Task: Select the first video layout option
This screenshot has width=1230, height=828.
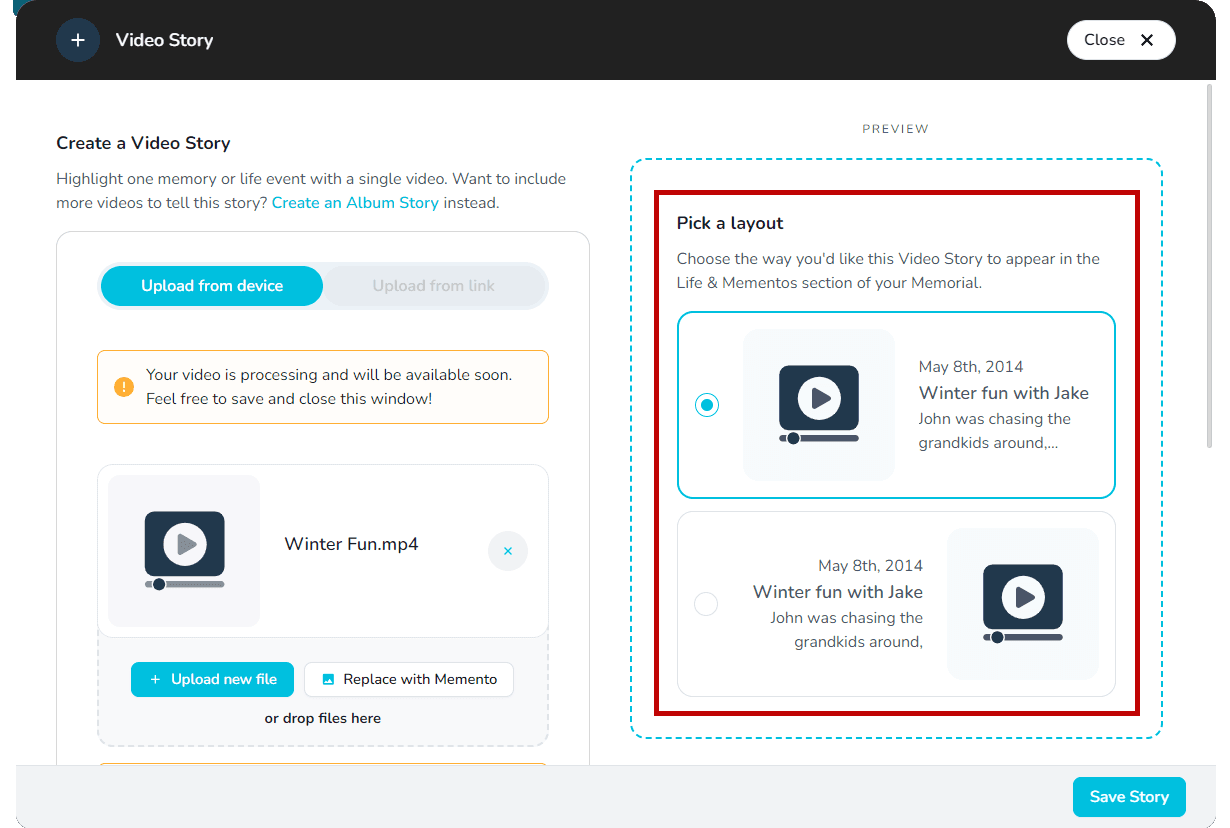Action: (x=707, y=404)
